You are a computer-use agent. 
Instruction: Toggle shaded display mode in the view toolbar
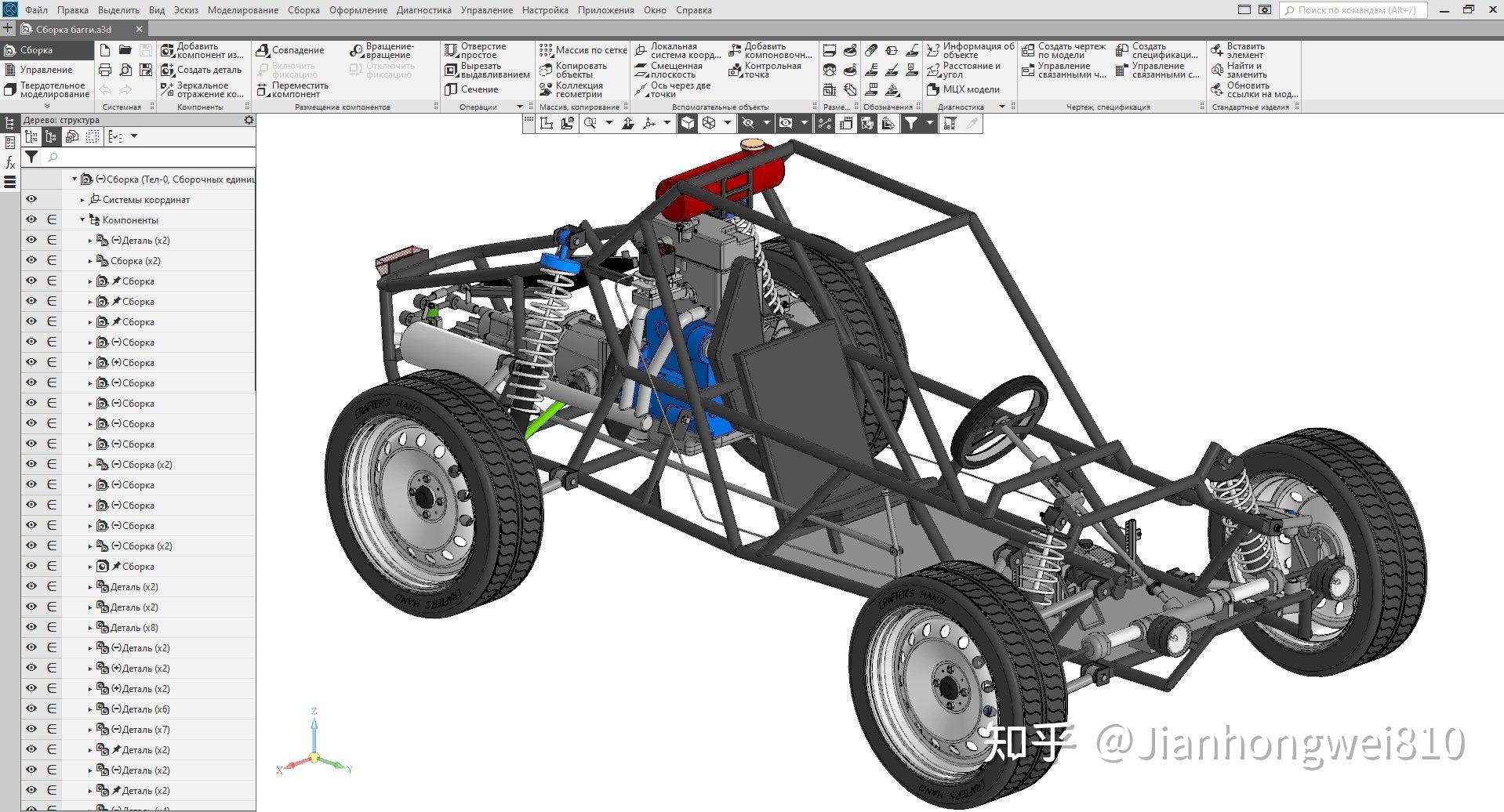point(686,123)
